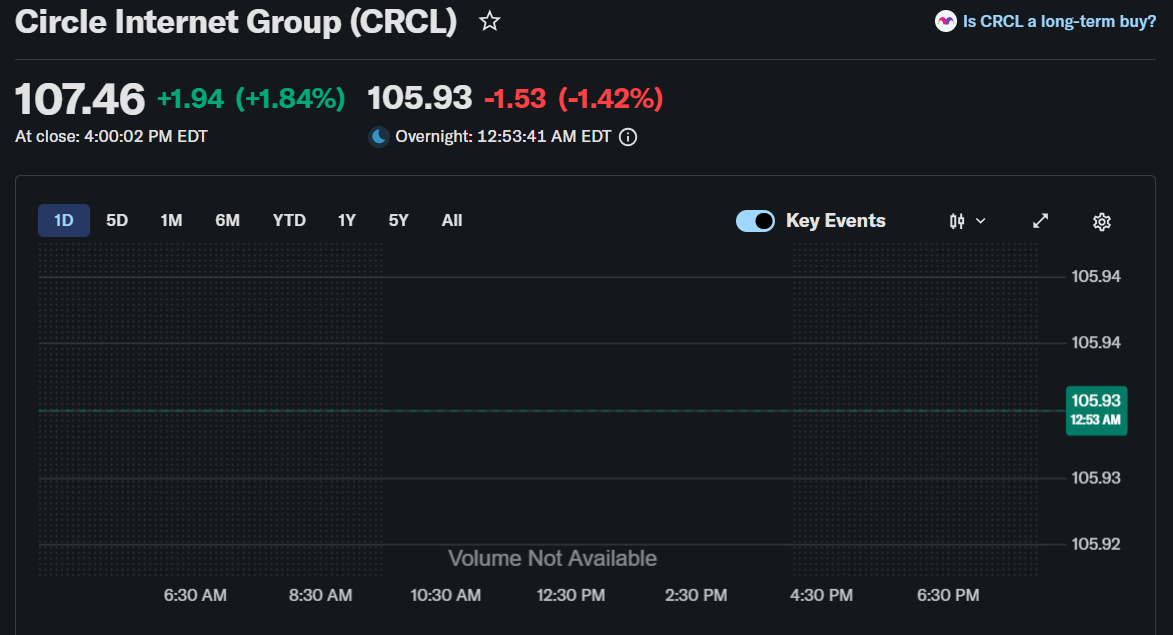
Task: Switch to the 5D time range tab
Action: [x=116, y=220]
